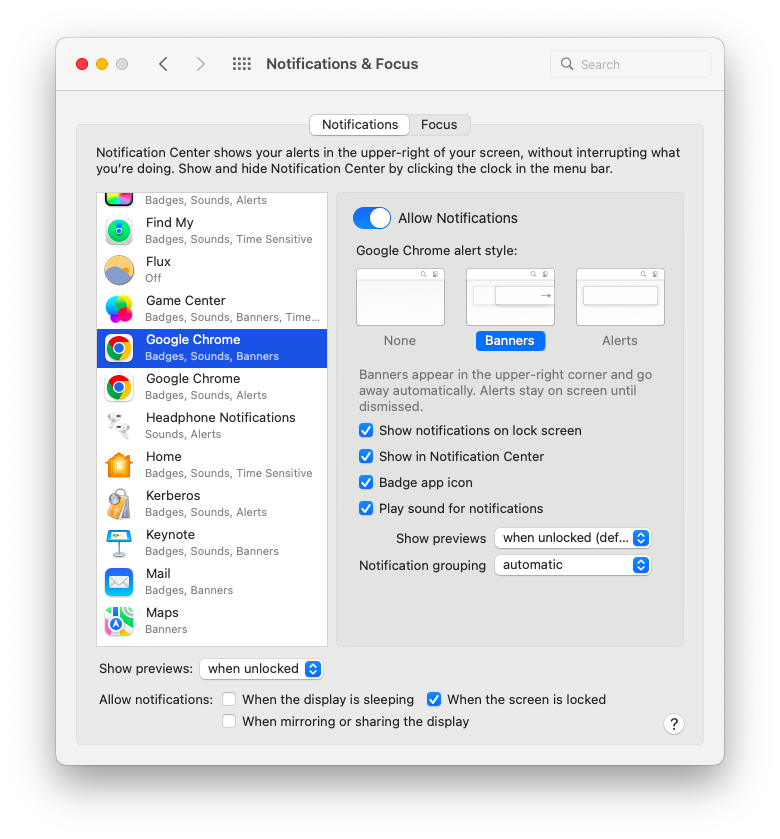
Task: Click the Headphone Notifications AirPods icon
Action: click(119, 426)
